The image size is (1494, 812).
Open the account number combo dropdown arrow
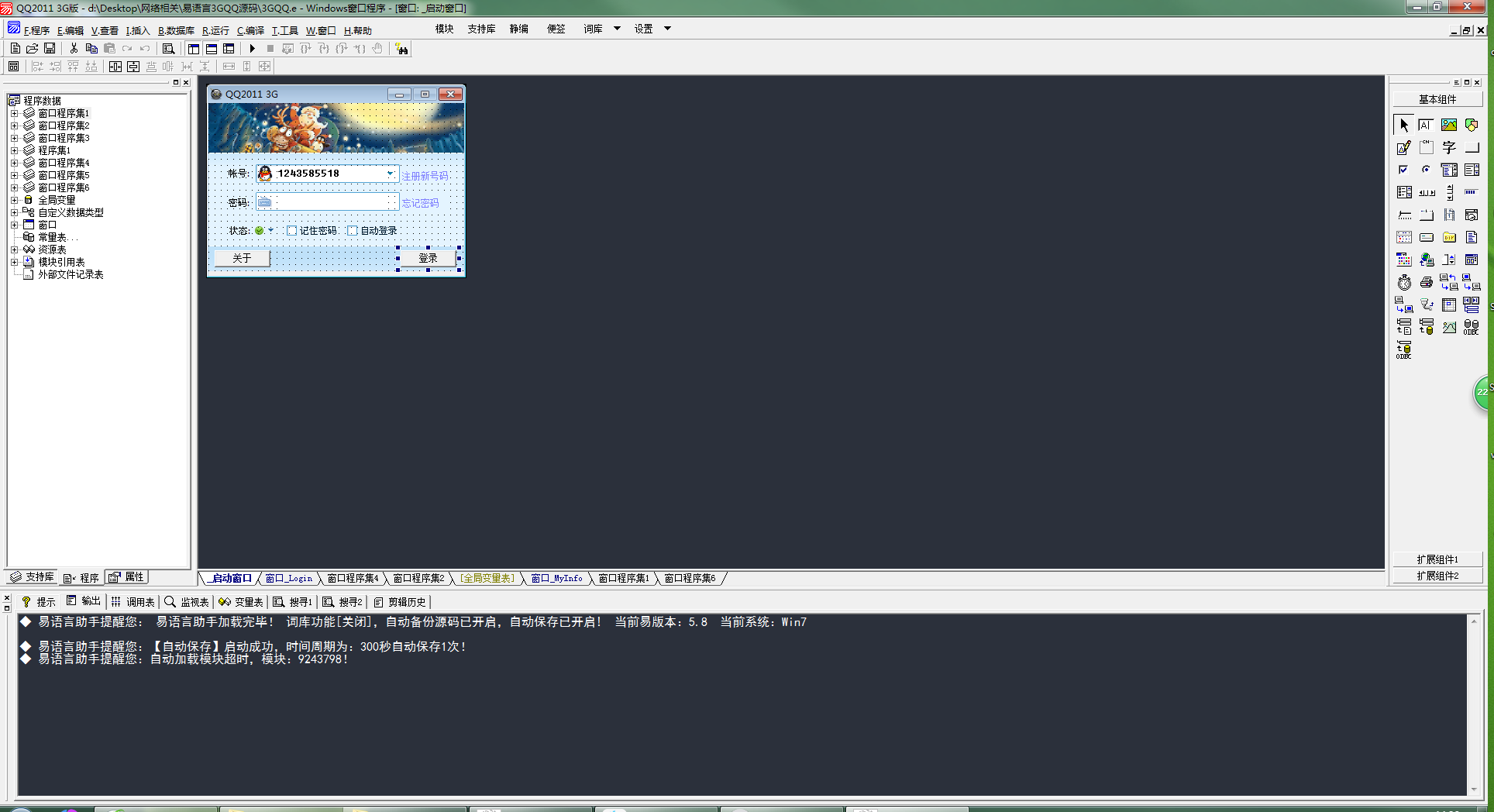[x=391, y=174]
